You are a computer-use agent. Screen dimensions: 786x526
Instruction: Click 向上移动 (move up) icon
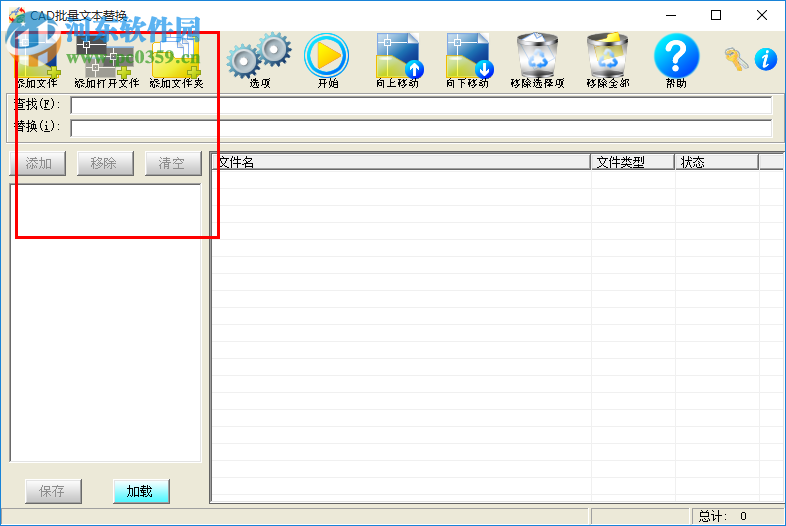coord(398,60)
